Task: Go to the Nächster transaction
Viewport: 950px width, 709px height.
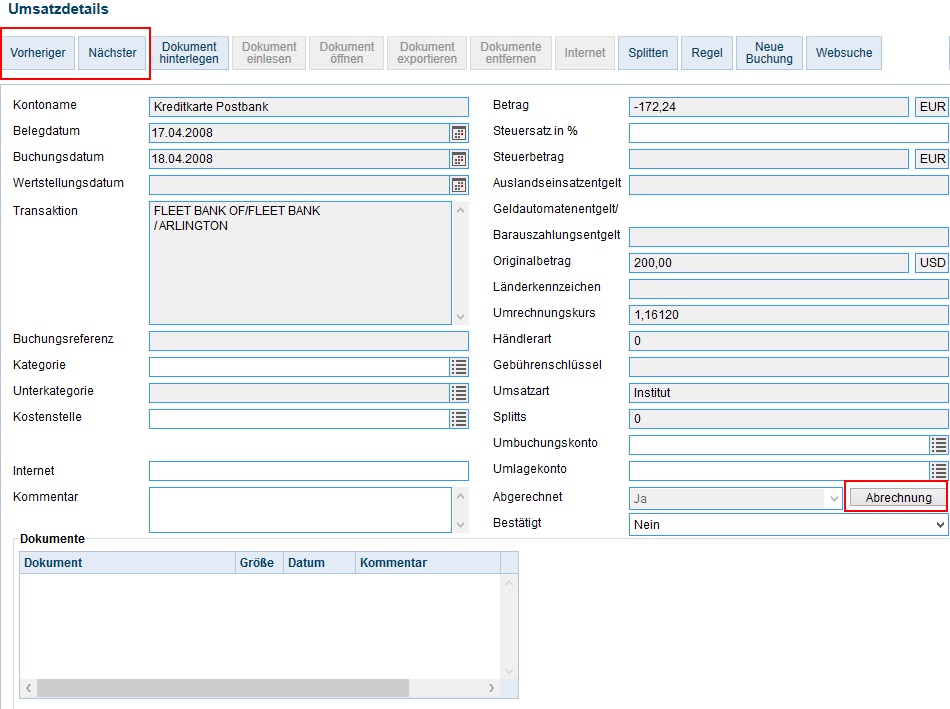Action: click(112, 53)
